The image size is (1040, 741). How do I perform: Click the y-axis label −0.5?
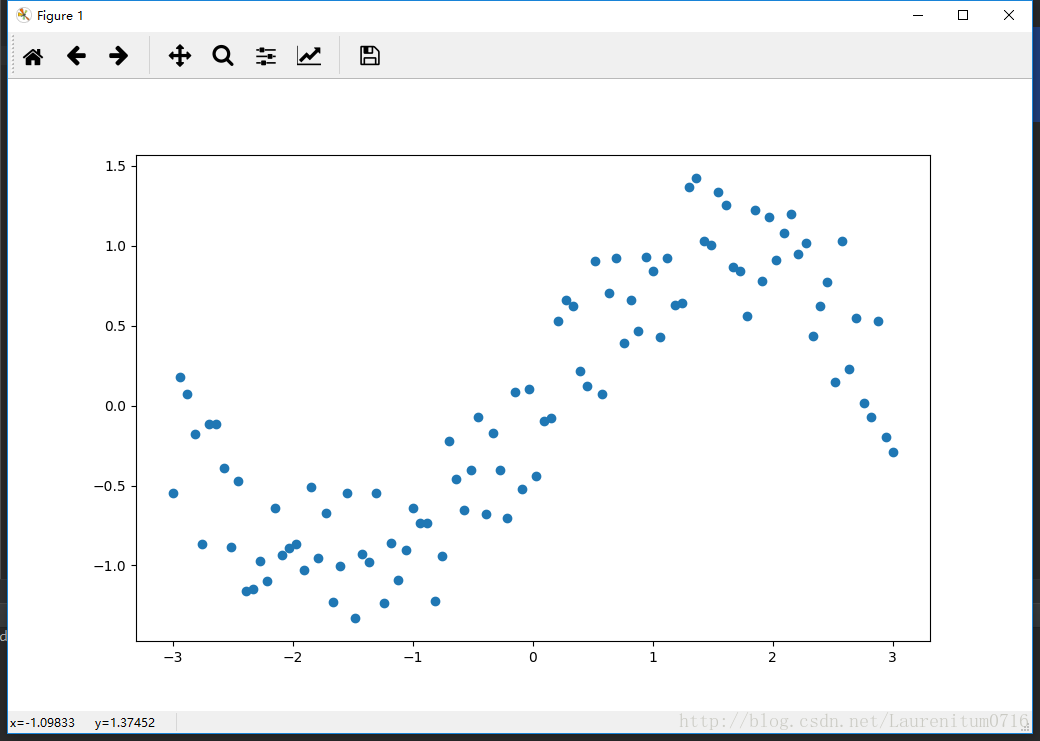point(111,486)
